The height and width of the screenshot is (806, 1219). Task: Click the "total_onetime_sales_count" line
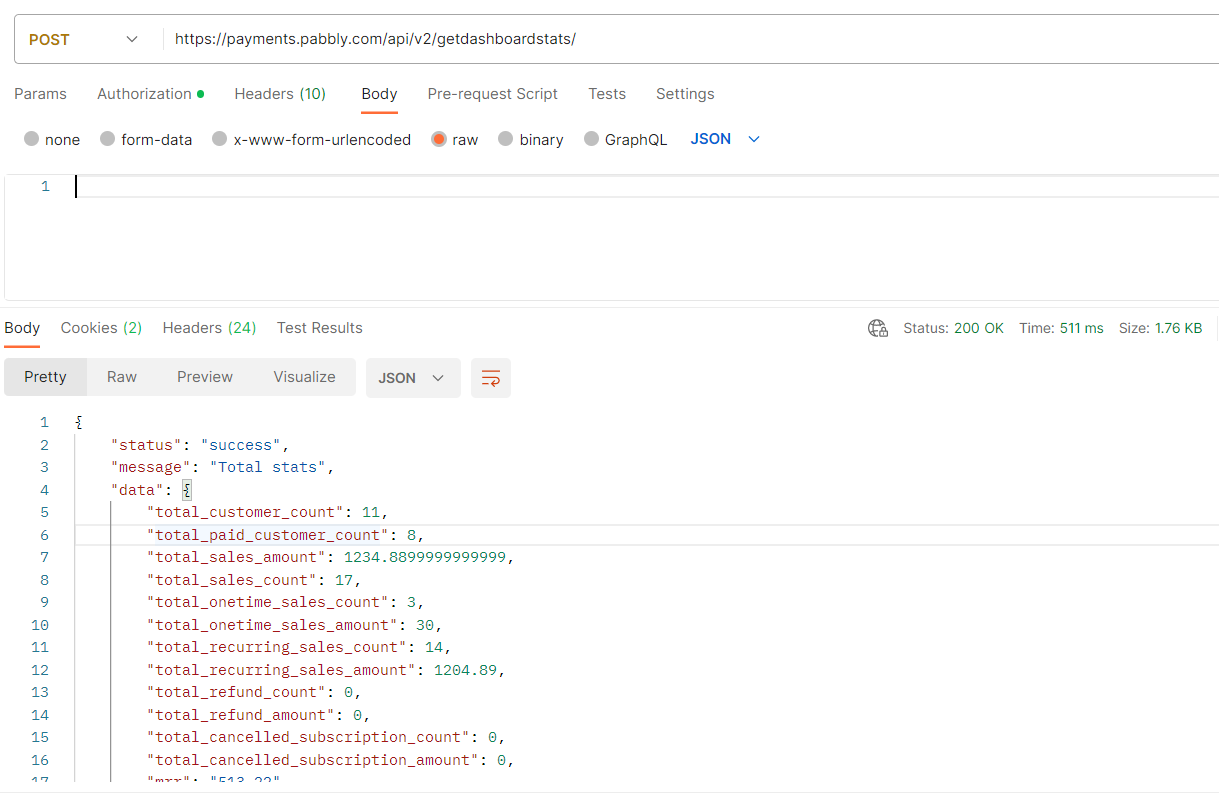(286, 602)
